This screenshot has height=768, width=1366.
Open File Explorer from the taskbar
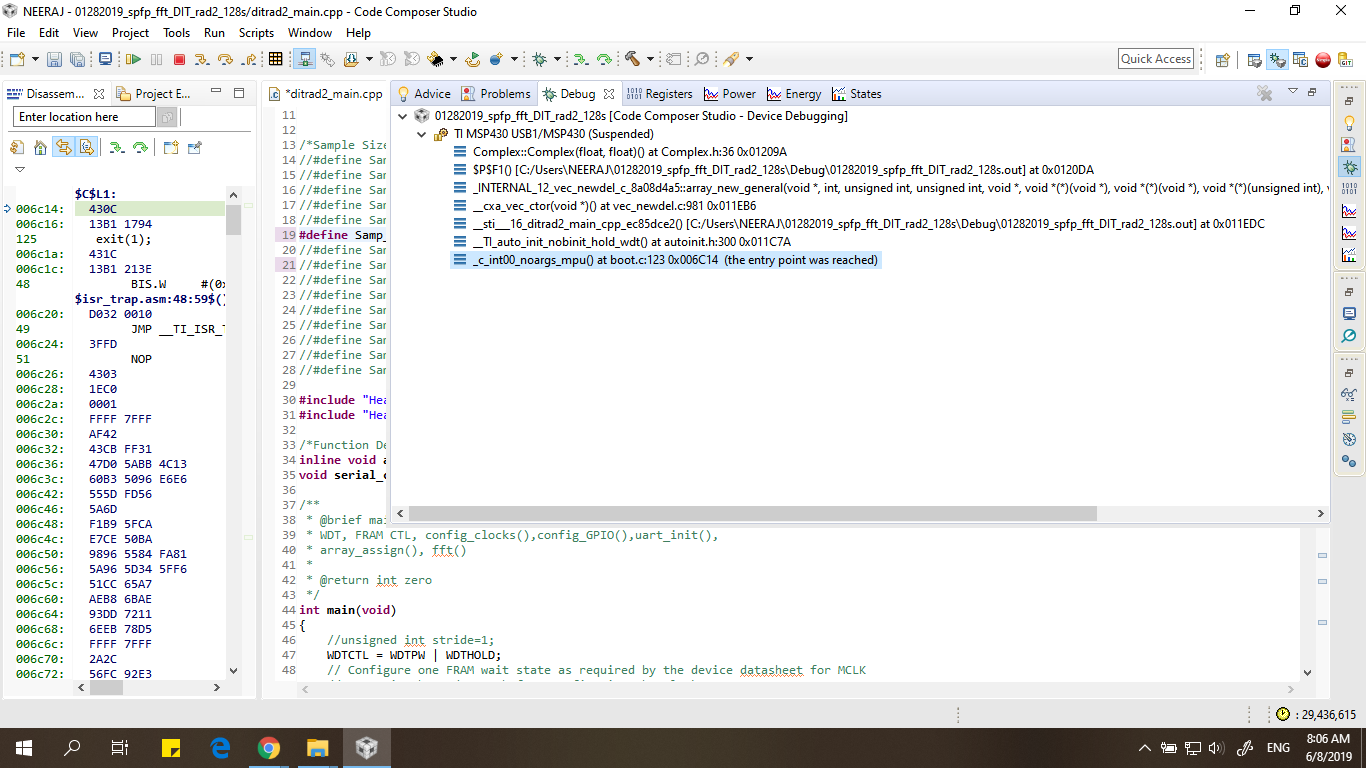(x=317, y=748)
